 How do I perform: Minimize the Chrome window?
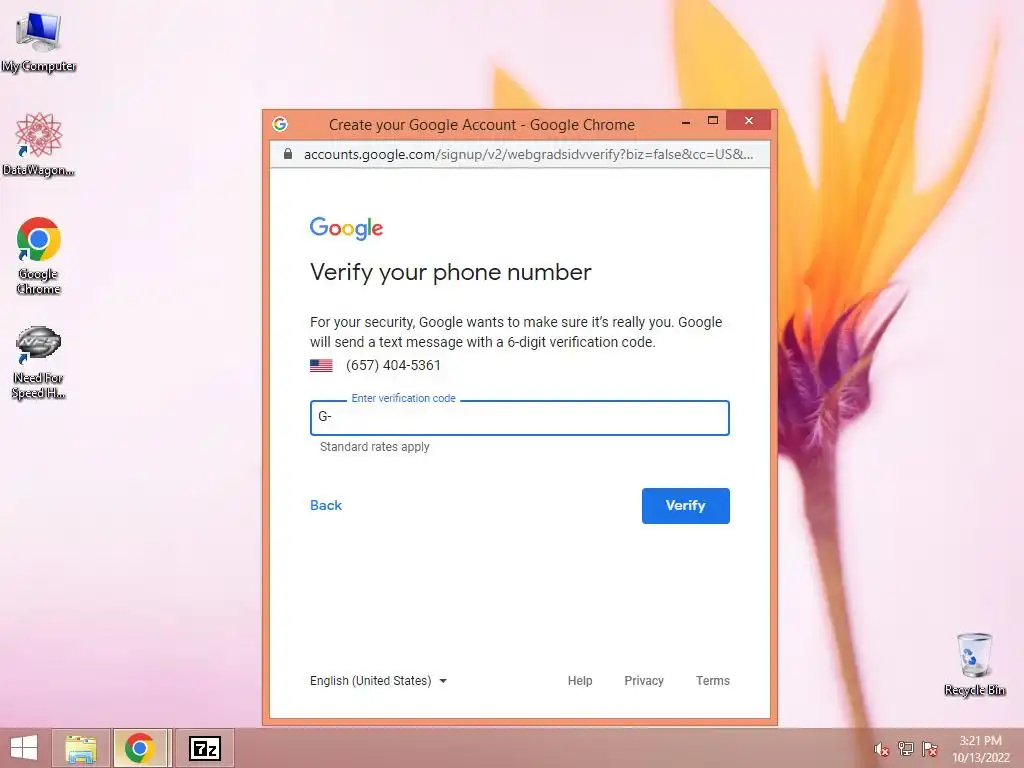click(686, 121)
